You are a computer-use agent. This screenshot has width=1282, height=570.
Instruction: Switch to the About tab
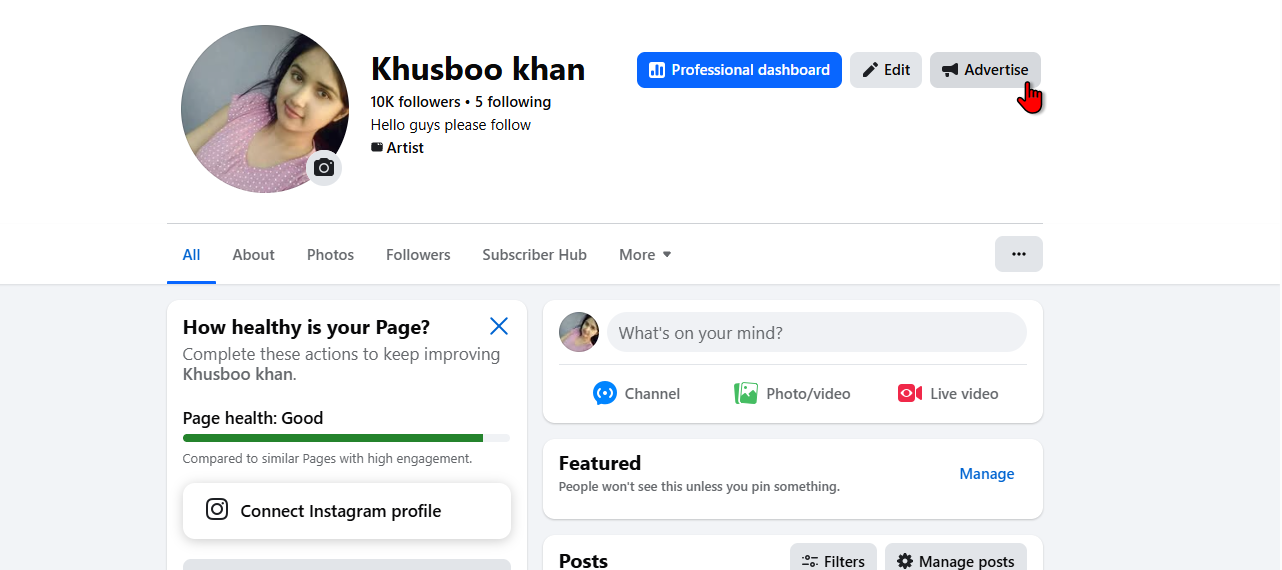[253, 255]
